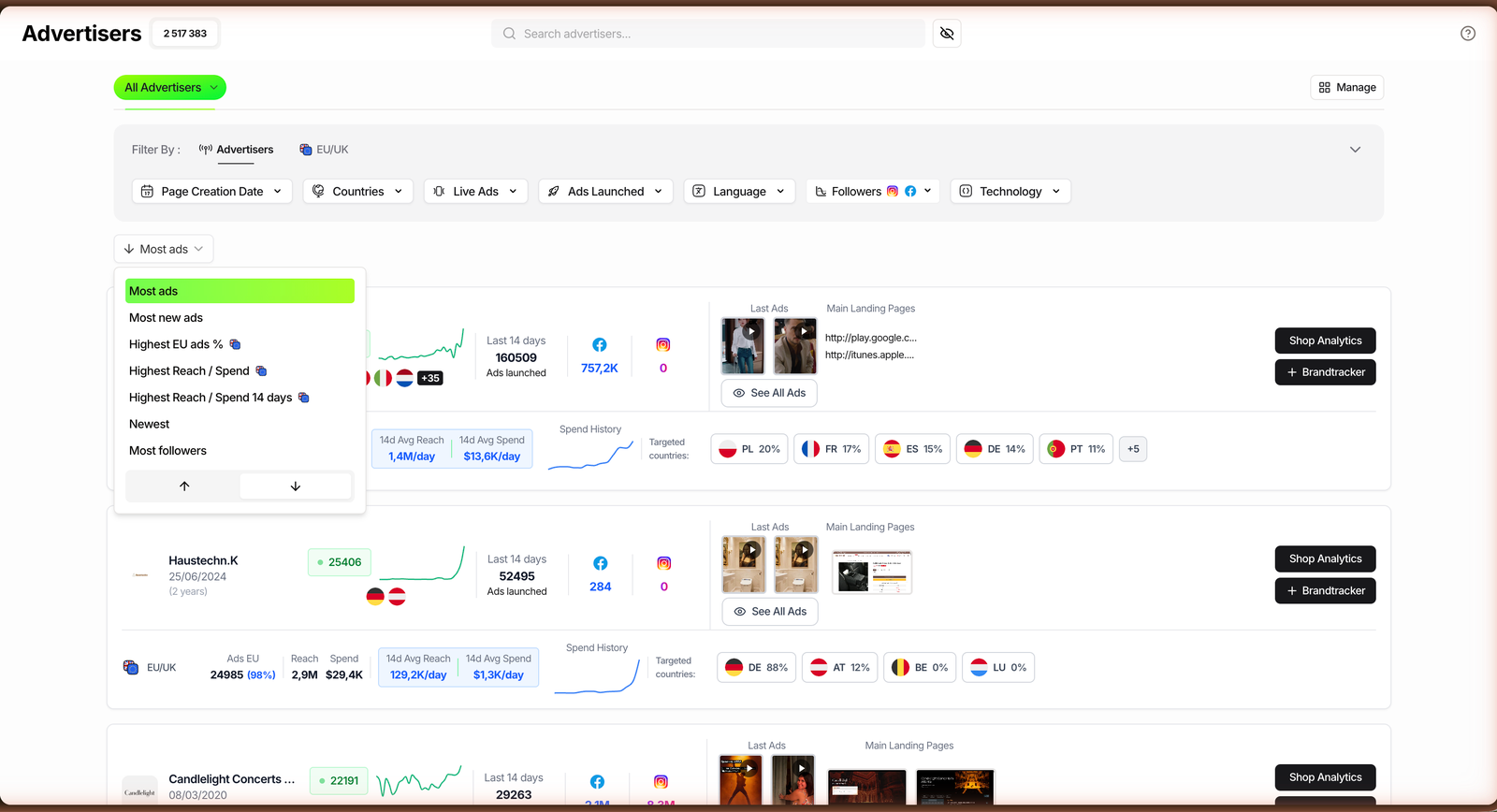Choose ascending sort up arrow
This screenshot has height=812, width=1497.
pyautogui.click(x=184, y=486)
